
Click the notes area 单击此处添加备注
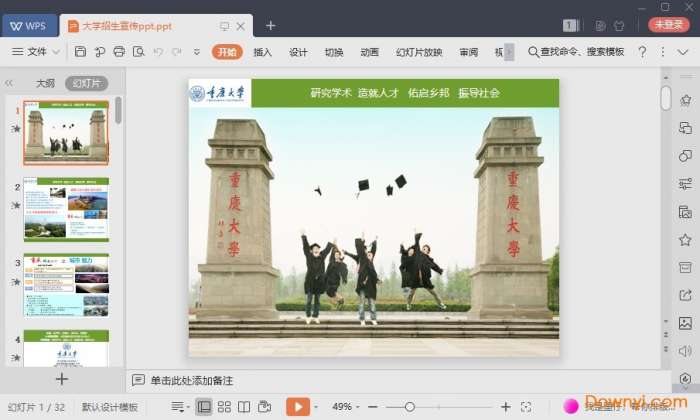[x=192, y=380]
